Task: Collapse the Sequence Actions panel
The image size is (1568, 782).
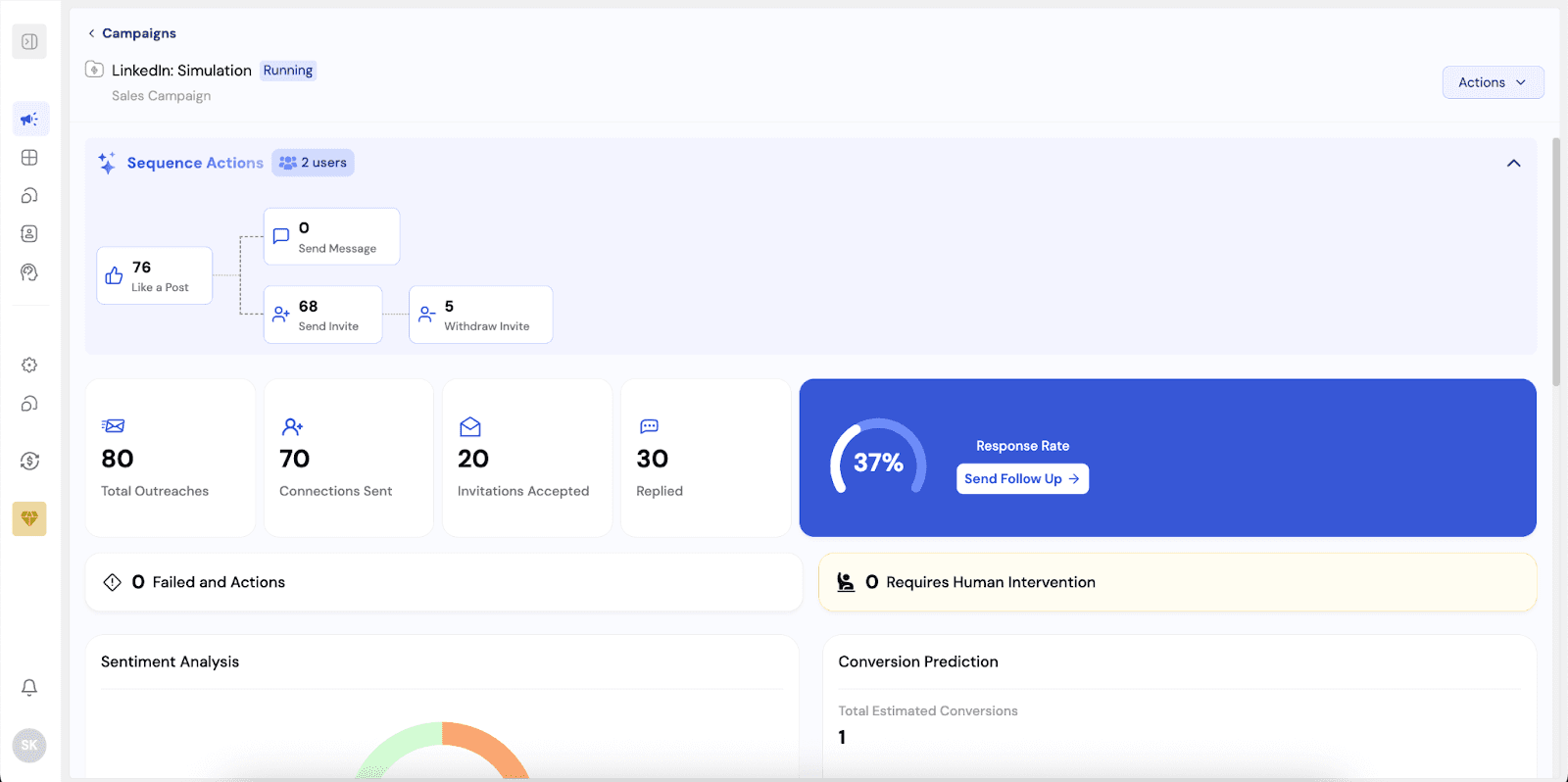Action: click(x=1514, y=163)
